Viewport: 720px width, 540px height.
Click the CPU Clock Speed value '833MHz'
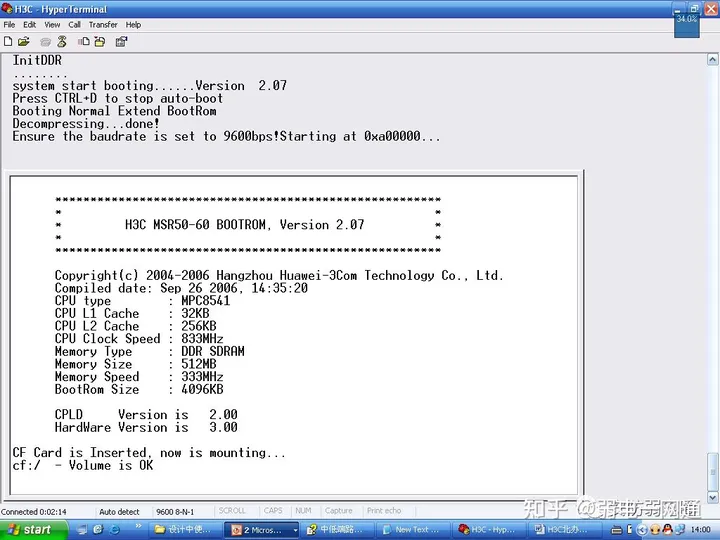coord(202,339)
